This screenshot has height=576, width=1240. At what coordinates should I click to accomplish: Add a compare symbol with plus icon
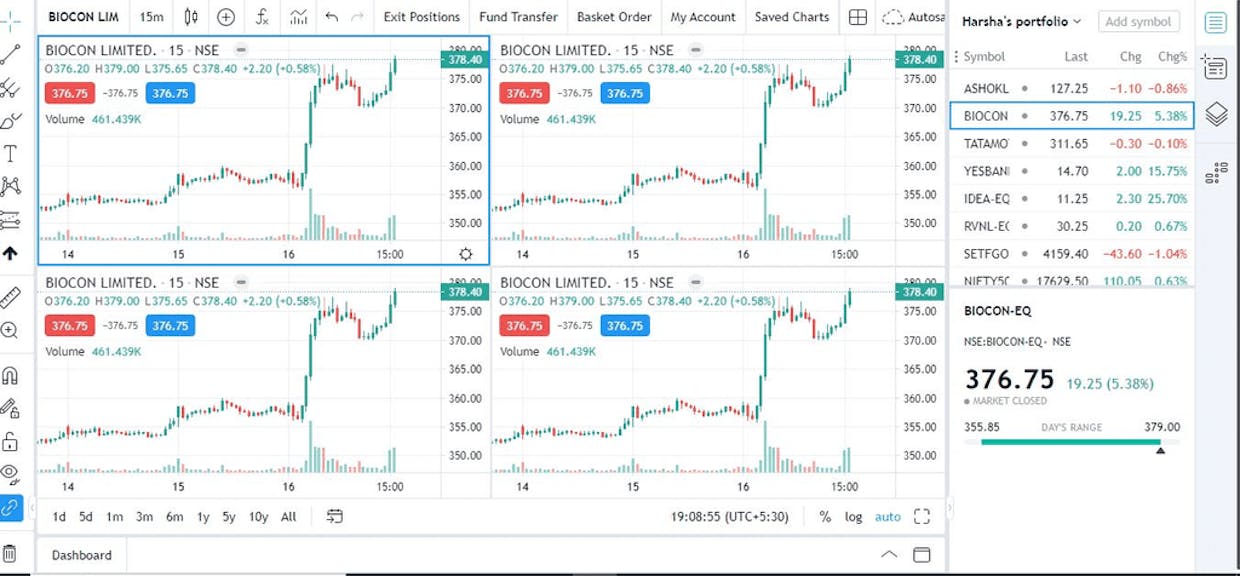(x=226, y=17)
